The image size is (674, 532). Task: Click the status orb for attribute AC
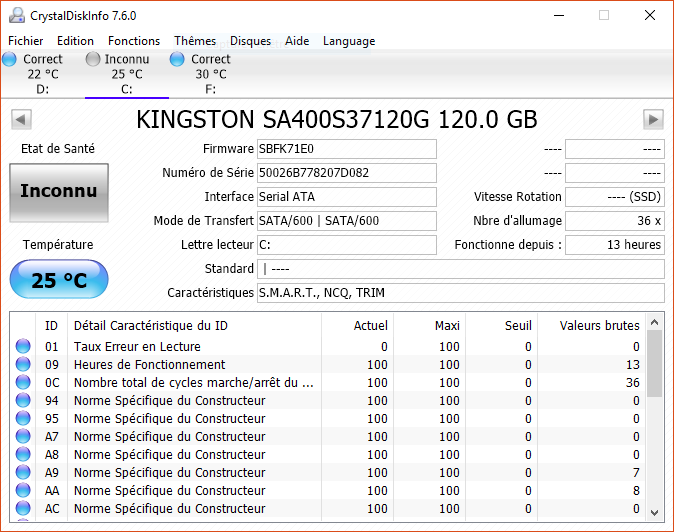(x=23, y=509)
